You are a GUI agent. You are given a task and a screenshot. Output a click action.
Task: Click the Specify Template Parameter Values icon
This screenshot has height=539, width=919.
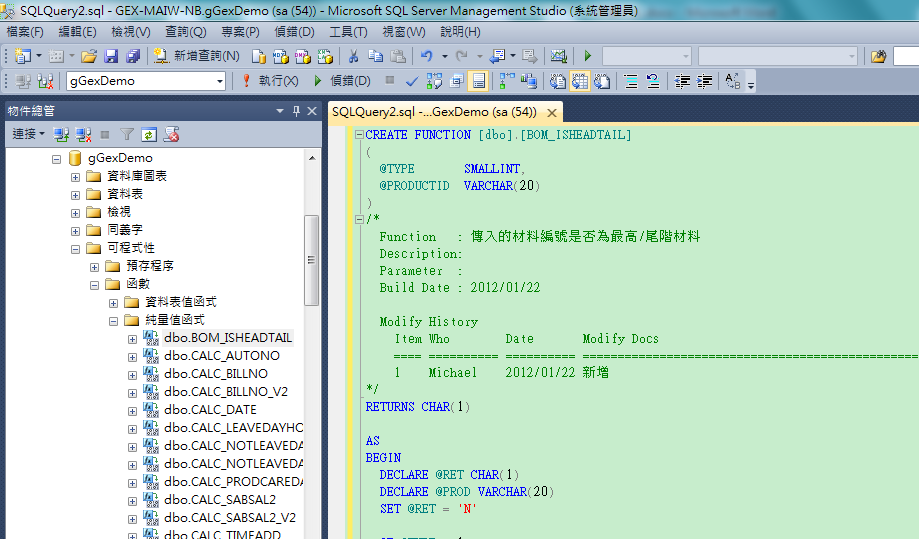tap(733, 81)
